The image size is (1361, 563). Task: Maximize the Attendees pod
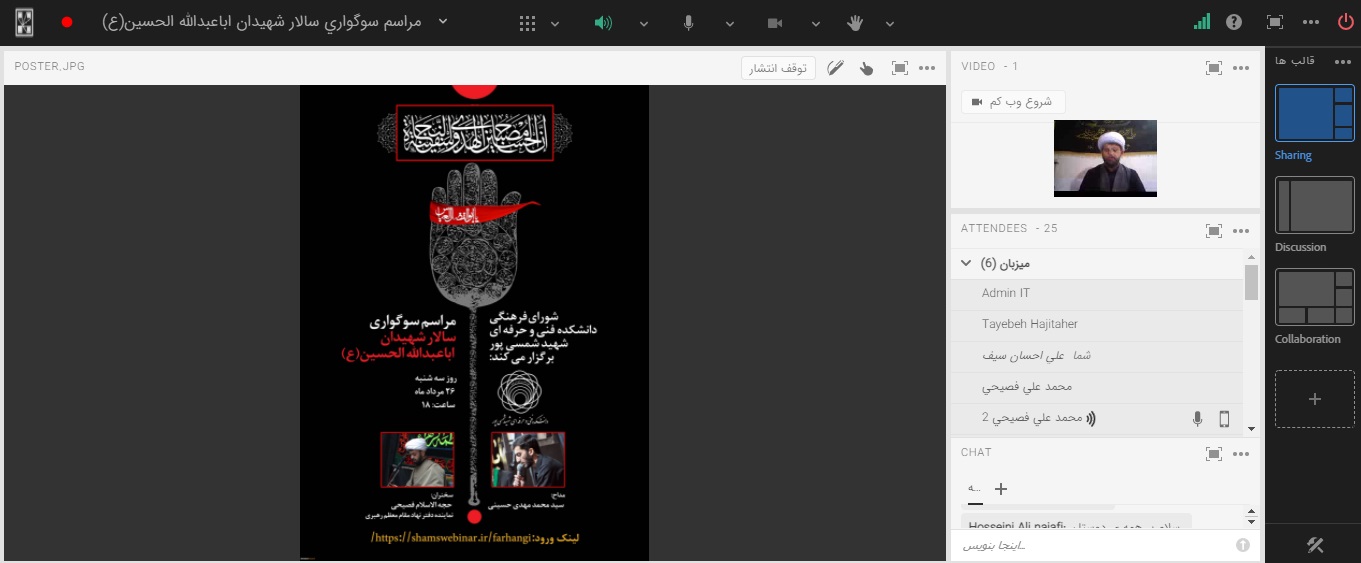[1214, 230]
